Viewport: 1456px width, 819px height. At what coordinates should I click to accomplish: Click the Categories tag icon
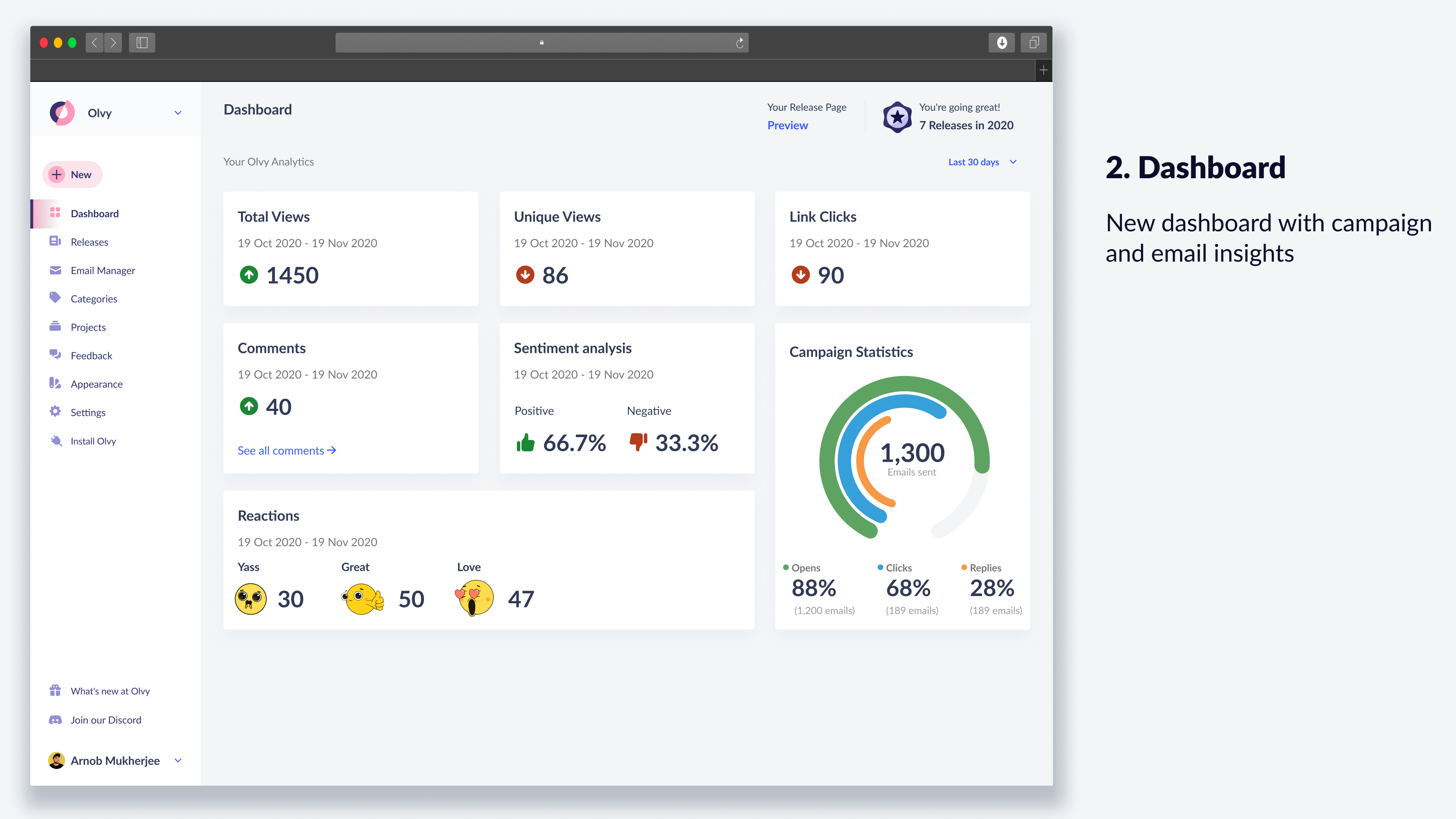[55, 297]
